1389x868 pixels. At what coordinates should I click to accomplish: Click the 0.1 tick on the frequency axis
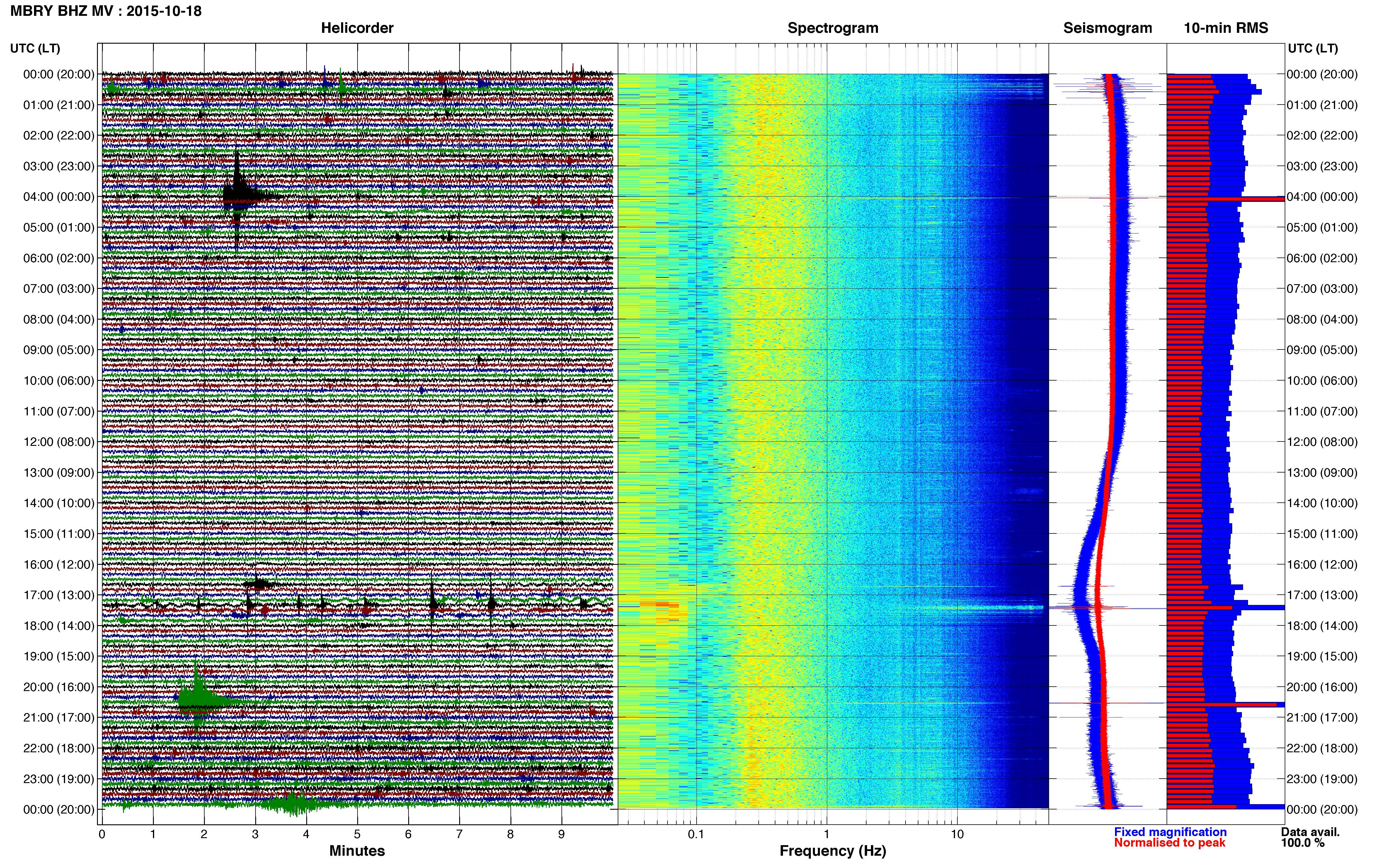pyautogui.click(x=696, y=834)
